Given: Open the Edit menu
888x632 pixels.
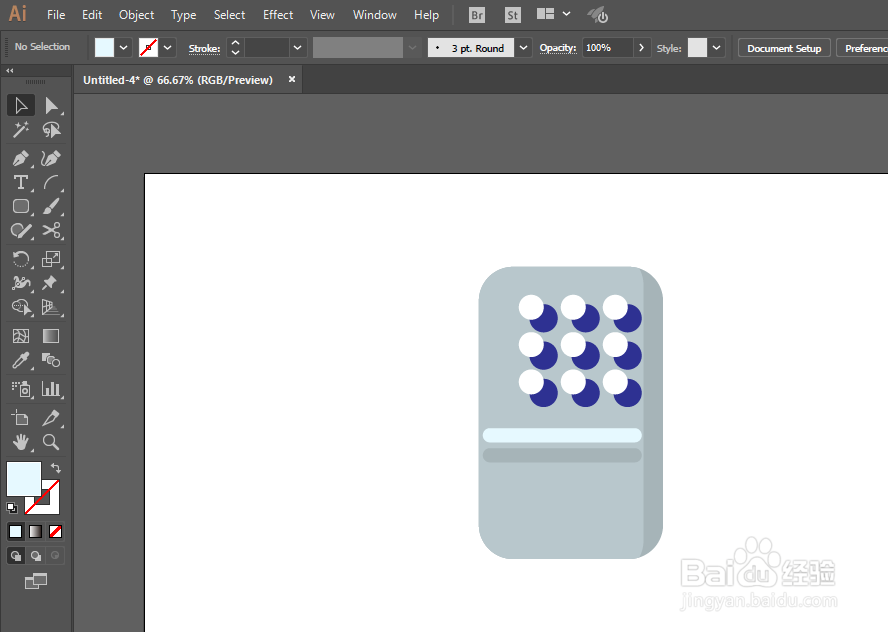Looking at the screenshot, I should 92,15.
